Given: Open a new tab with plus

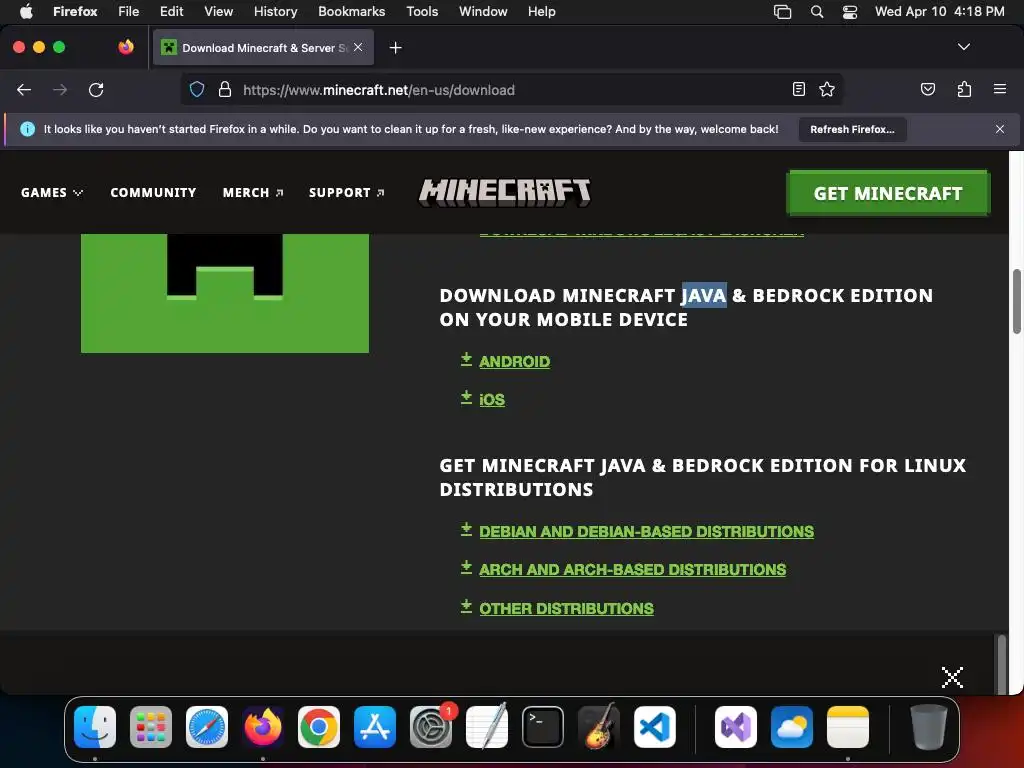Looking at the screenshot, I should click(x=395, y=48).
